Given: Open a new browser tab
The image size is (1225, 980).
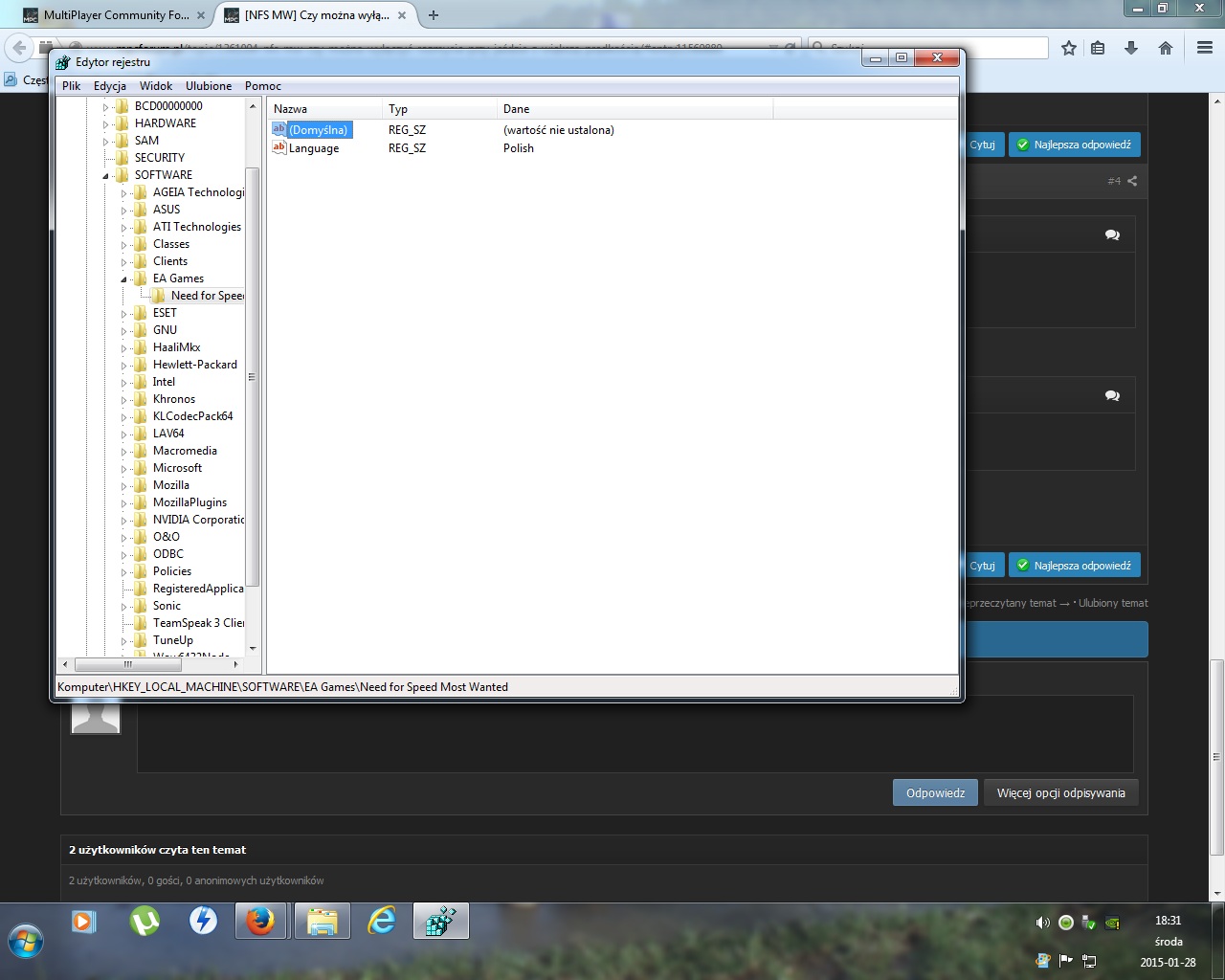Looking at the screenshot, I should [x=434, y=15].
